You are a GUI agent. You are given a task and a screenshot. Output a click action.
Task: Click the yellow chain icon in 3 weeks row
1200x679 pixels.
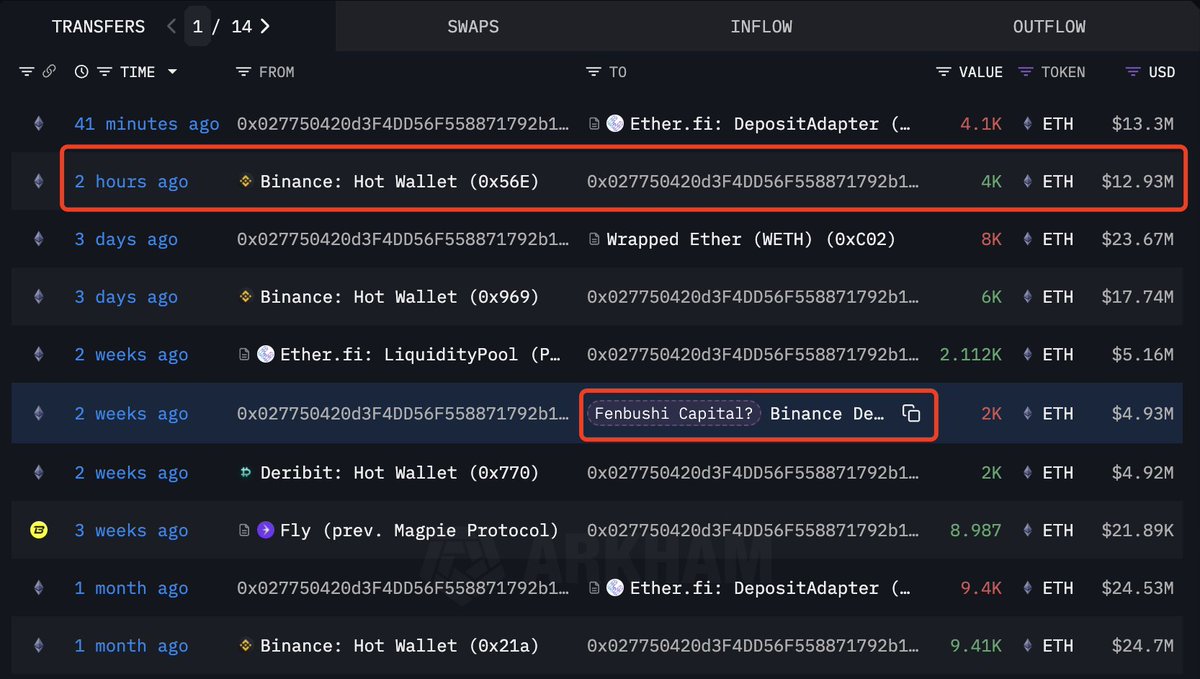click(x=38, y=530)
